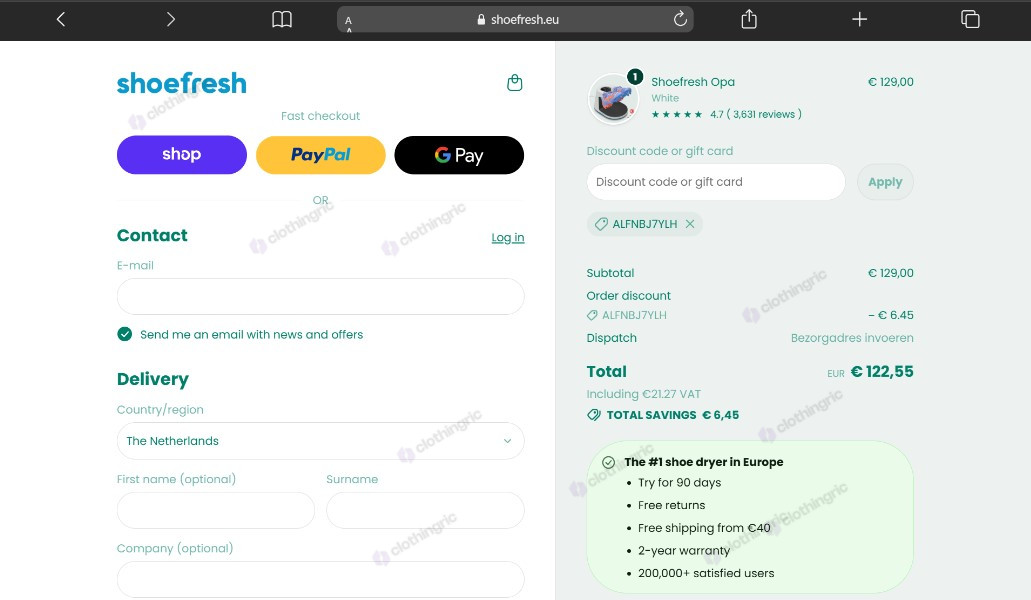Go back with the browser back arrow
The height and width of the screenshot is (600, 1031).
coord(60,20)
